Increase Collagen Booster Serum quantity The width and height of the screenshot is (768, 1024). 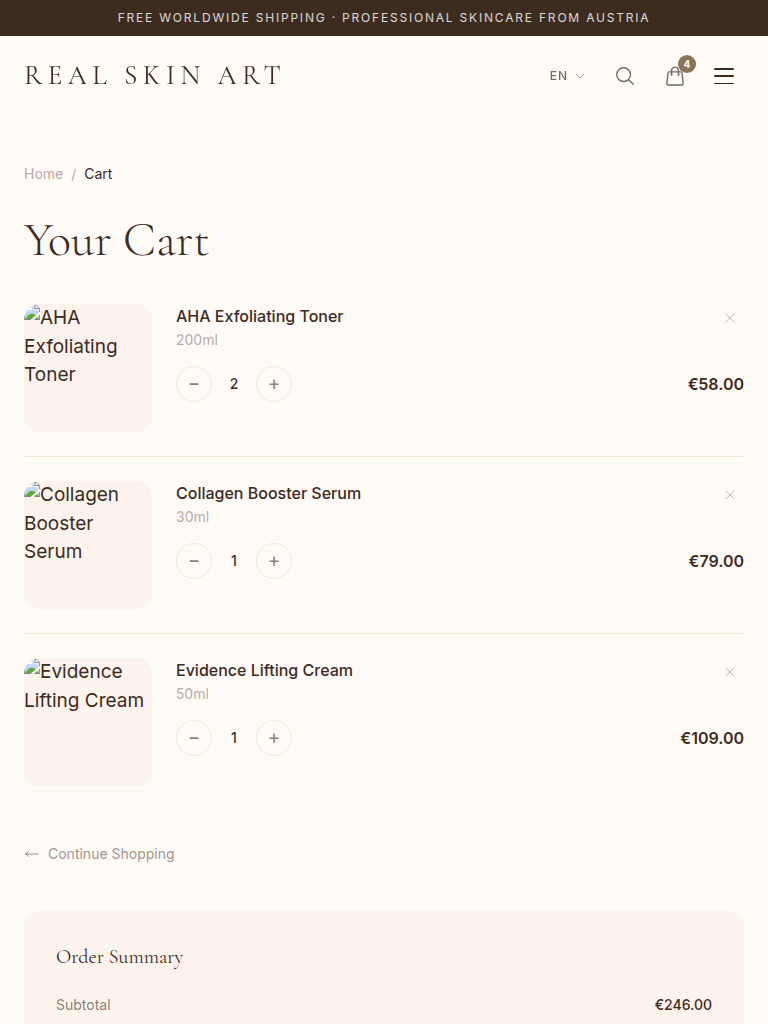click(x=274, y=561)
